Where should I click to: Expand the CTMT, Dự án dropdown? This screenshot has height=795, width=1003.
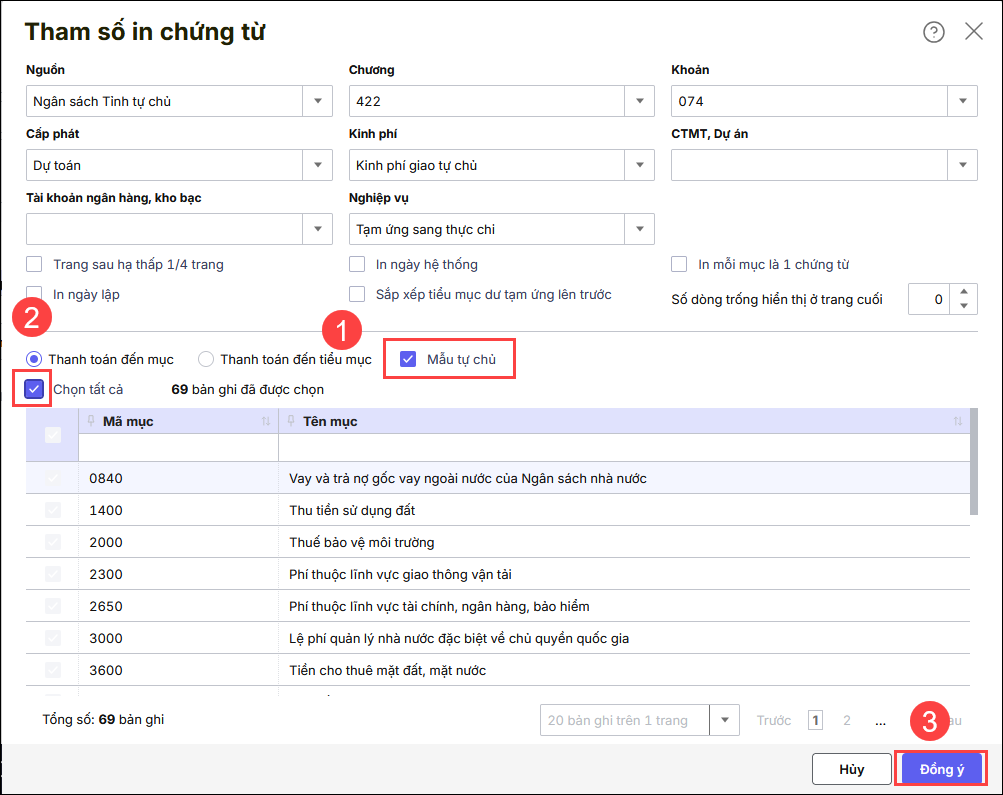point(963,165)
